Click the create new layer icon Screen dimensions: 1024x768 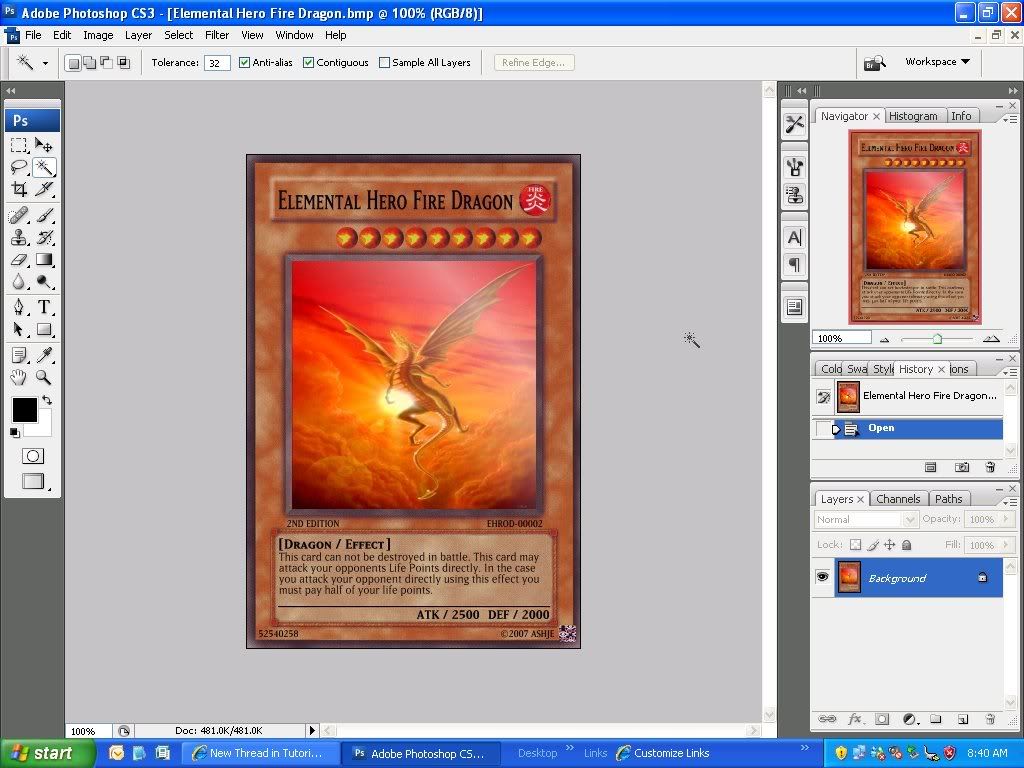click(962, 719)
